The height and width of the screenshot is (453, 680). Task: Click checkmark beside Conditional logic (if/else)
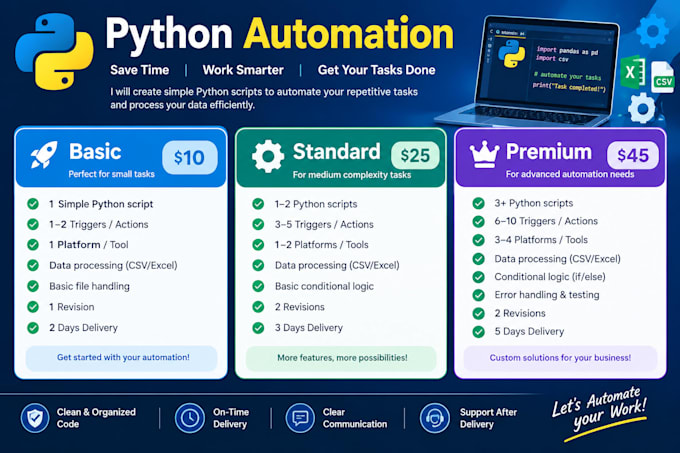tap(478, 277)
